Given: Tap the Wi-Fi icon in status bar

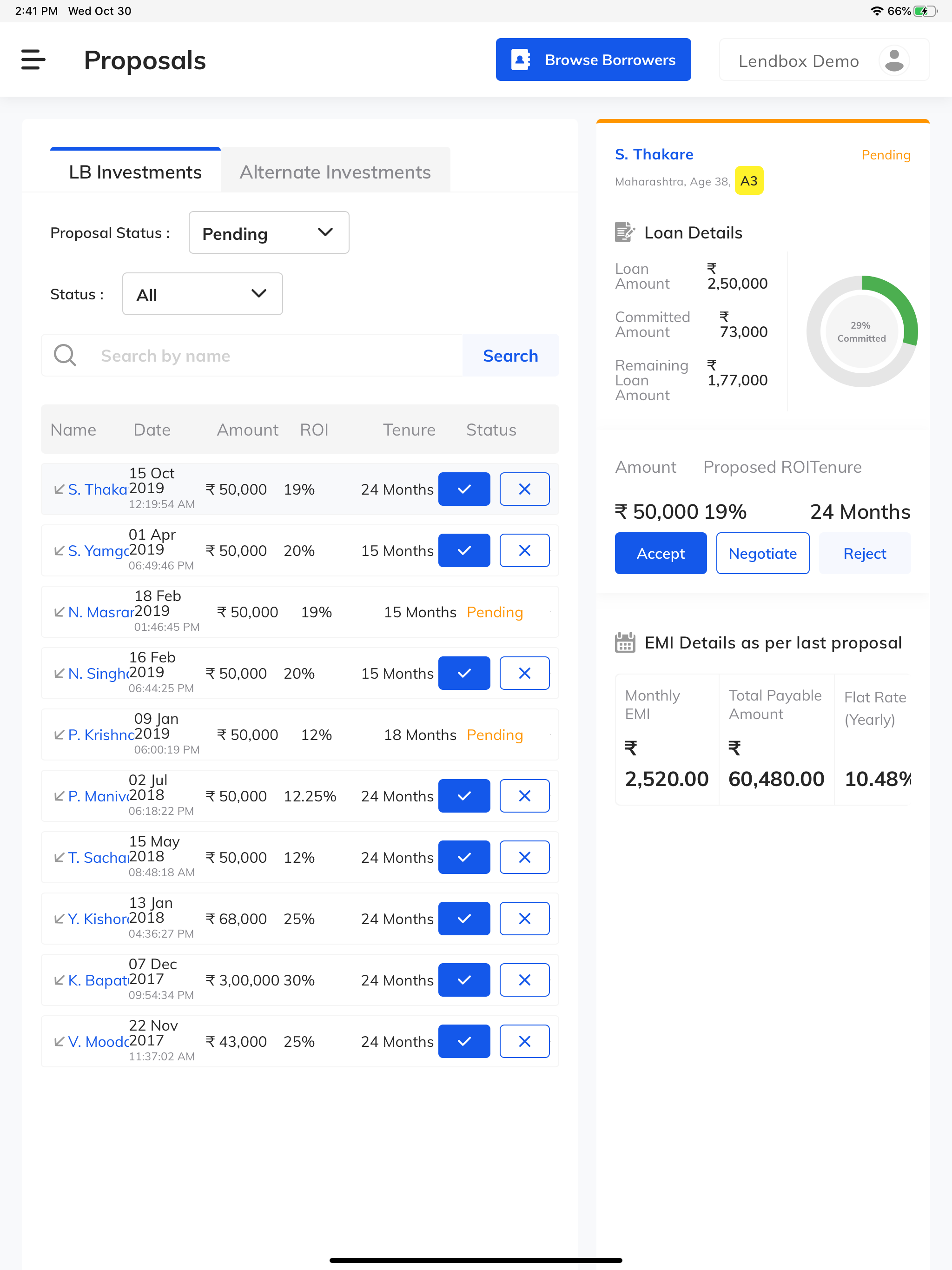Looking at the screenshot, I should click(877, 11).
